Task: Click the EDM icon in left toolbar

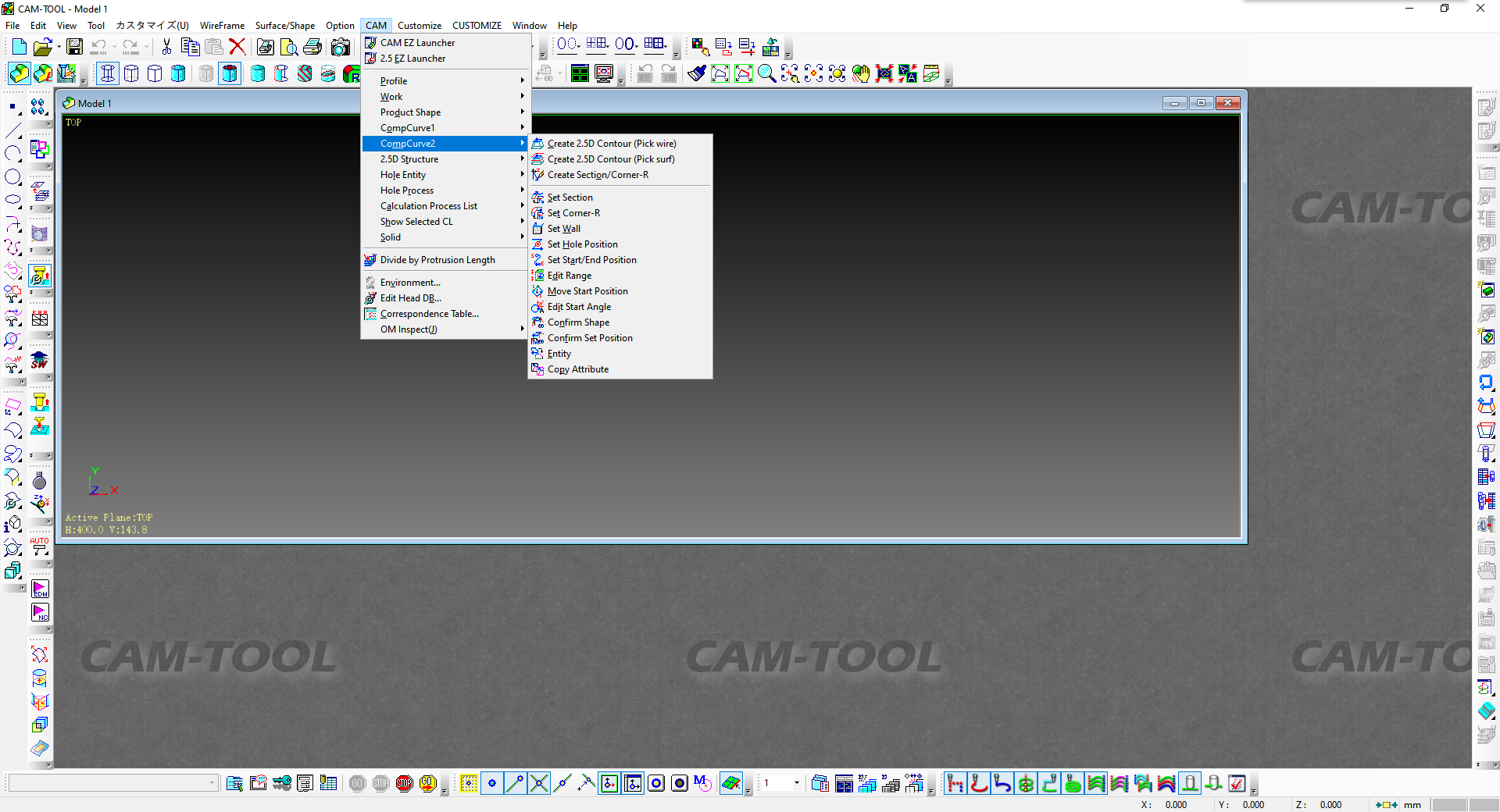Action: pos(40,589)
